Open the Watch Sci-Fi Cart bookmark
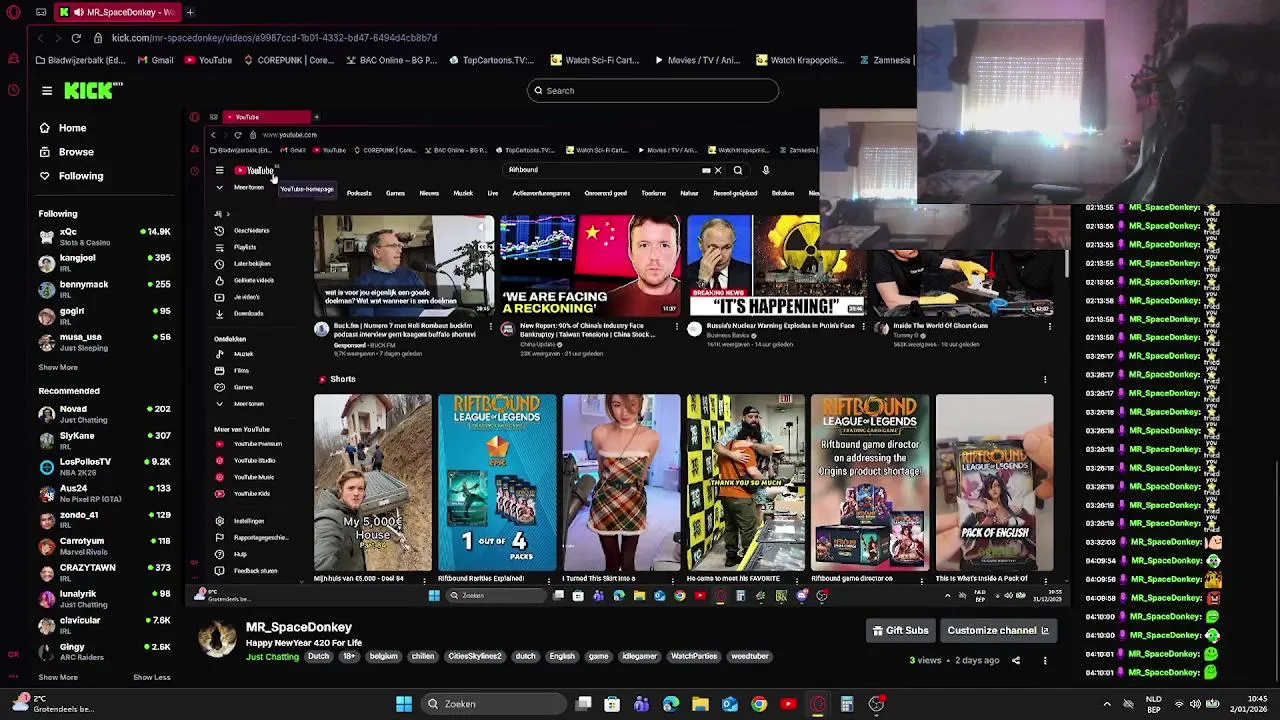The width and height of the screenshot is (1280, 720). pos(594,60)
